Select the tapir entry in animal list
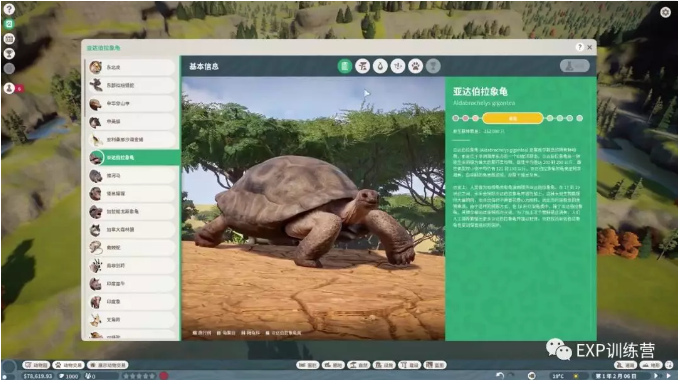Screen dimensions: 678x380 tap(132, 121)
